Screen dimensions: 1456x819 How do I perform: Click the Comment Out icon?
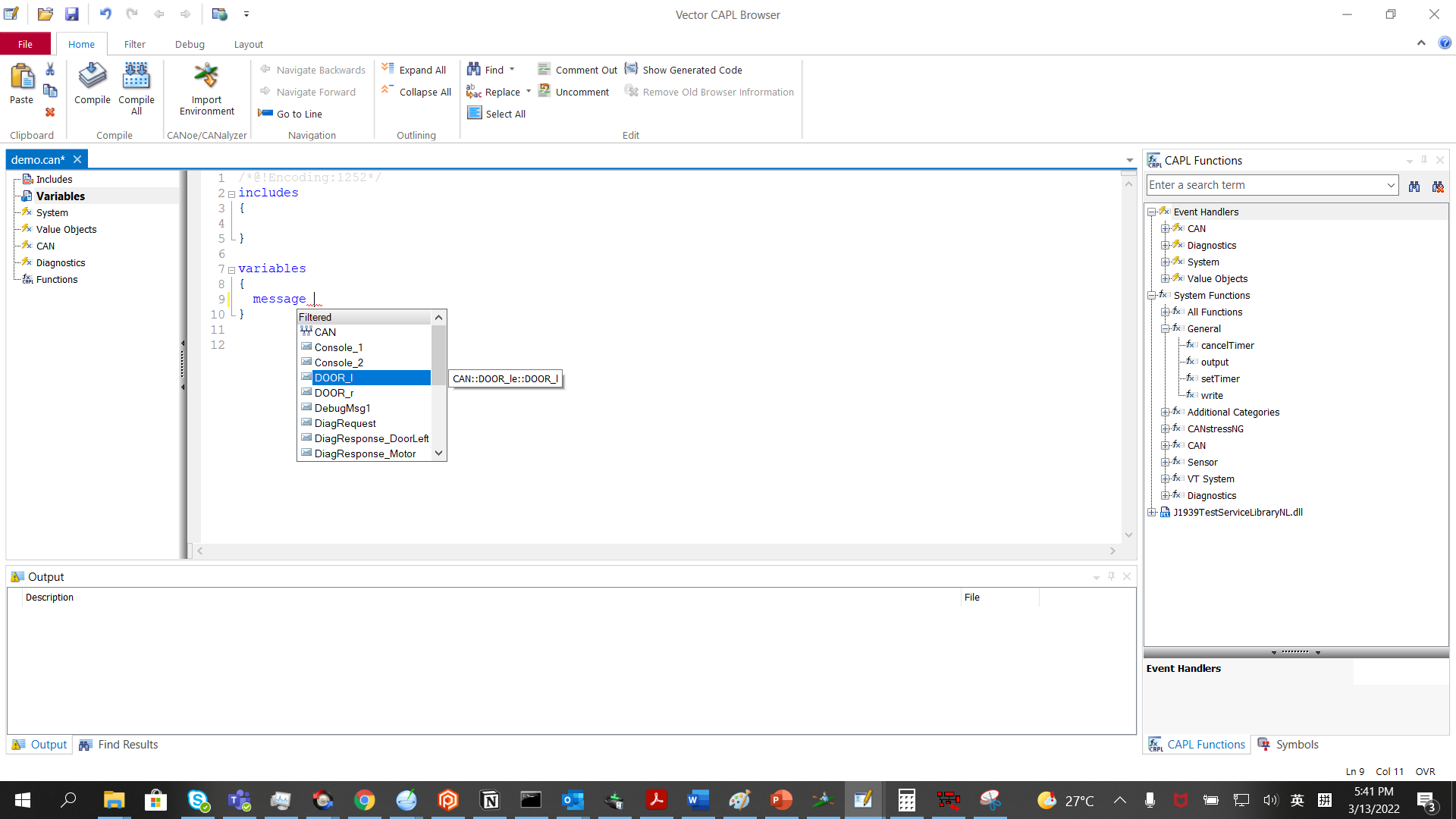[544, 69]
